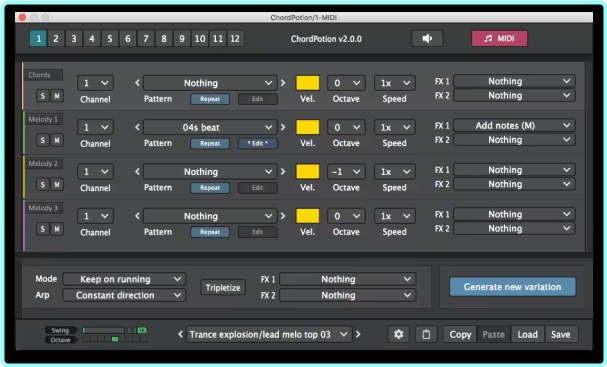Go to previous pattern in Melody 2 row
Viewport: 607px width, 367px height.
click(137, 171)
